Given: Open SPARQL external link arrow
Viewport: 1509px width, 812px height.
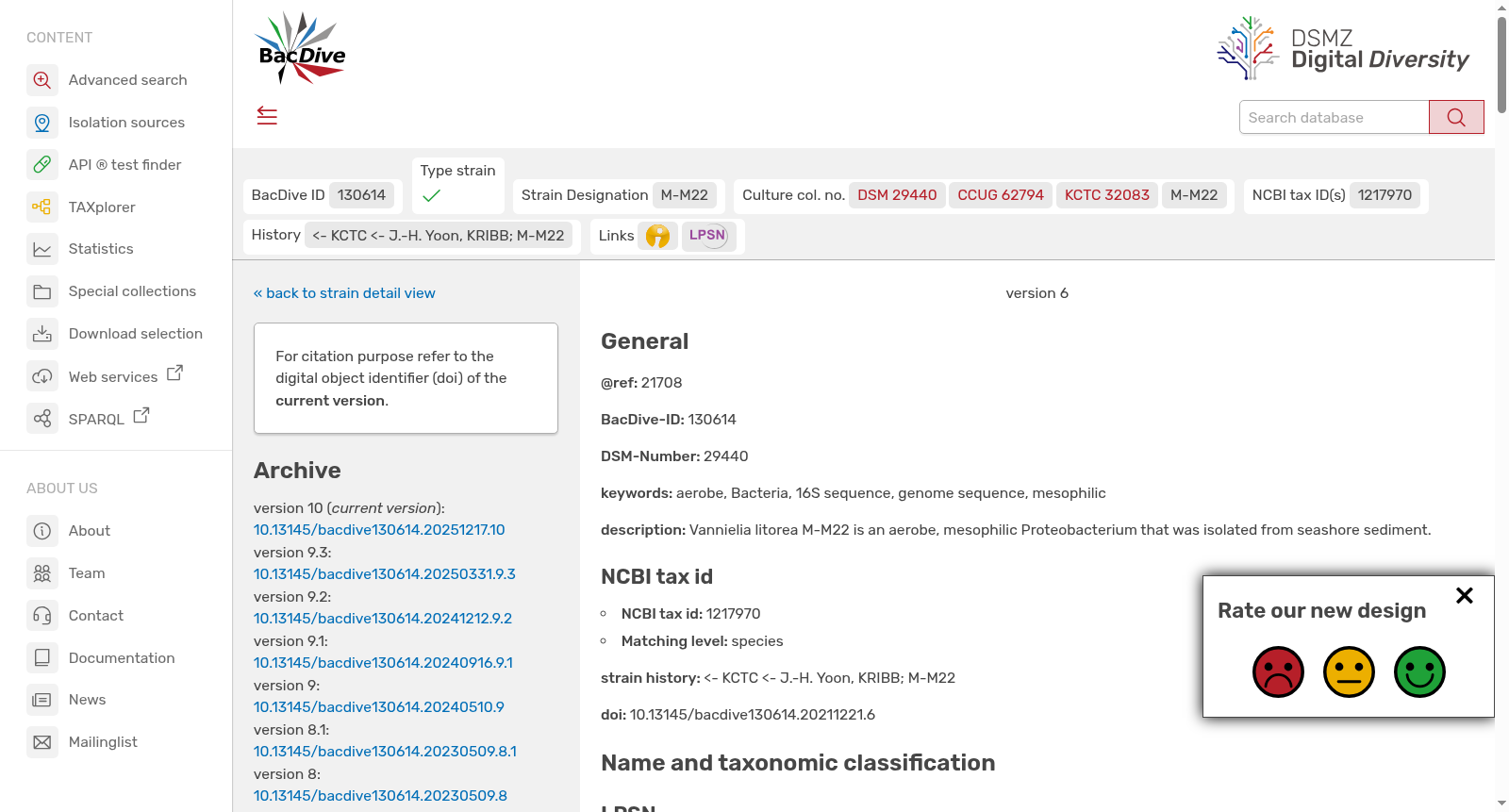Looking at the screenshot, I should 141,415.
